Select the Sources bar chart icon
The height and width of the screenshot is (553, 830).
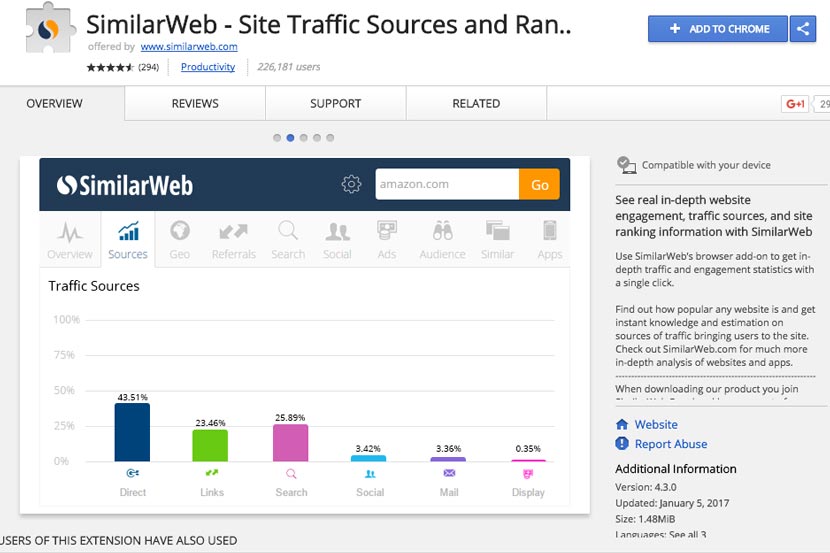129,231
